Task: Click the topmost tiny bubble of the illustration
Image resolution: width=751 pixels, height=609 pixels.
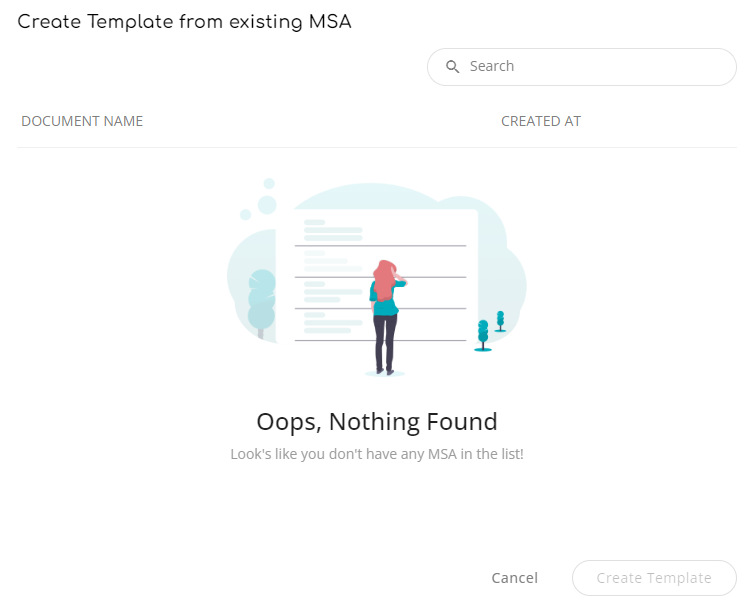Action: coord(269,183)
